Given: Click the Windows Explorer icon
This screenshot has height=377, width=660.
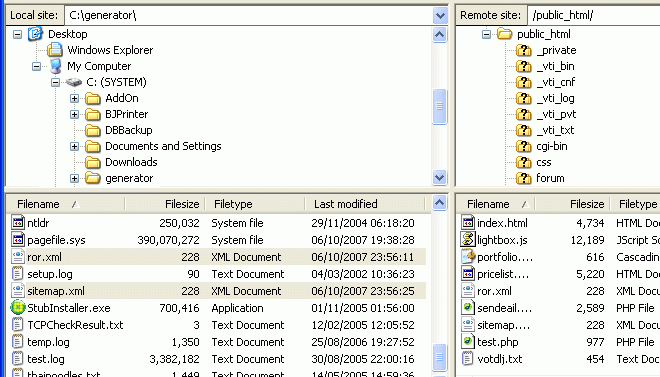Looking at the screenshot, I should tap(55, 50).
